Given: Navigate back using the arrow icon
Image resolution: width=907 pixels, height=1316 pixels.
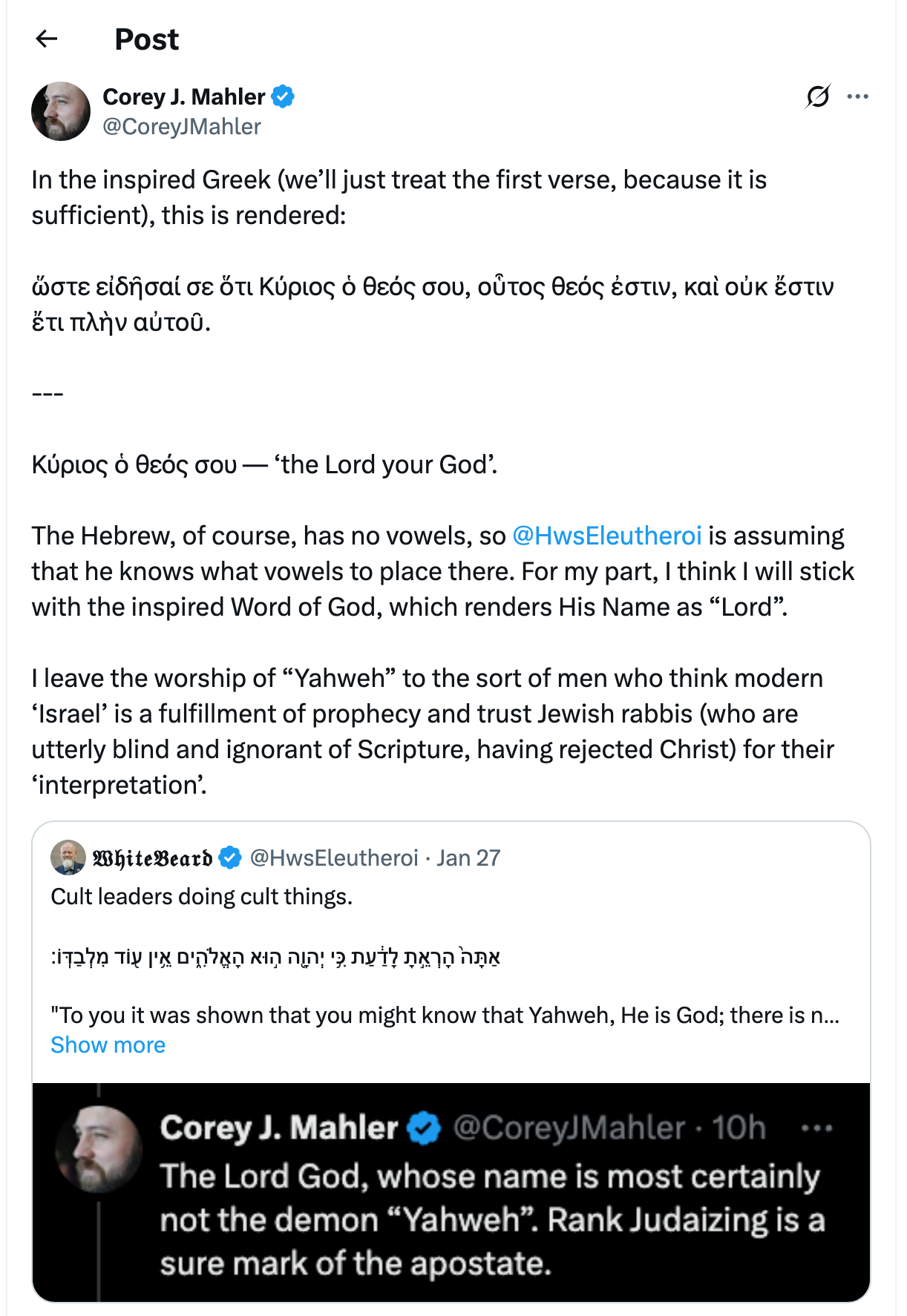Looking at the screenshot, I should point(47,39).
